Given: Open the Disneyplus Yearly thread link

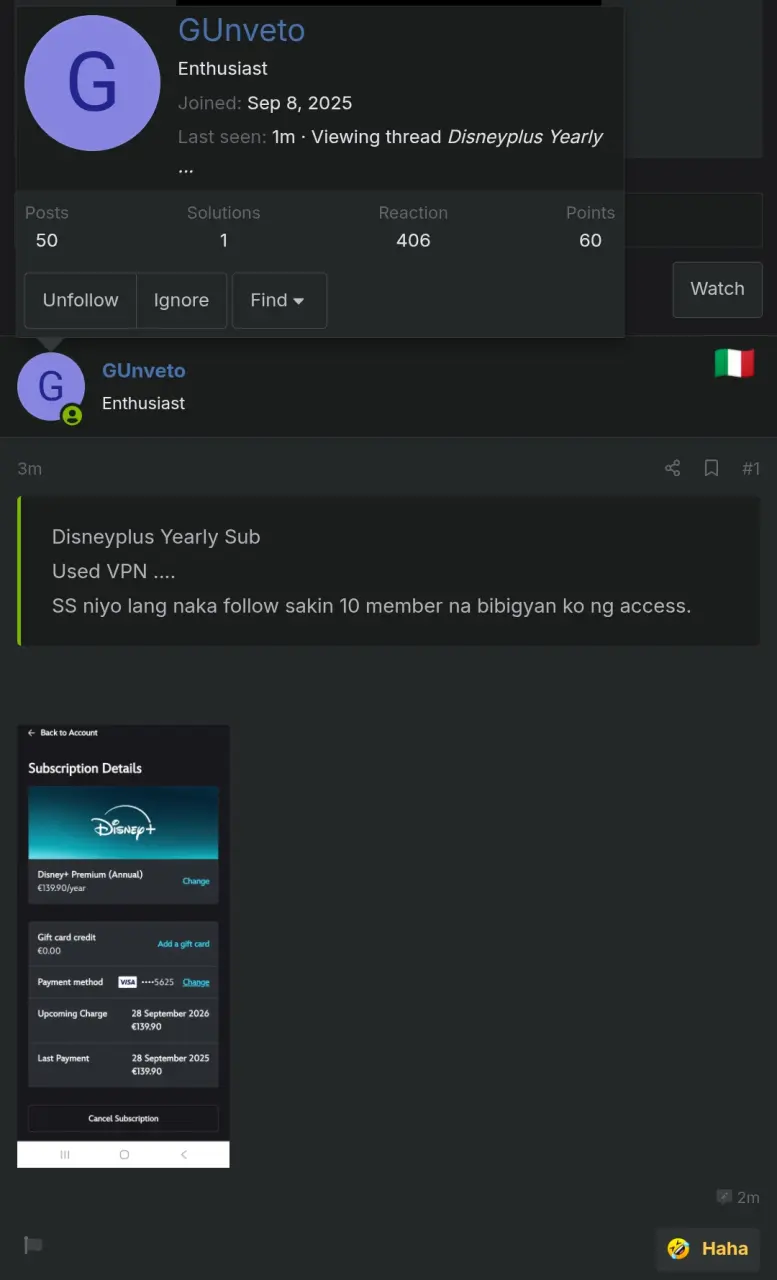Looking at the screenshot, I should tap(524, 136).
